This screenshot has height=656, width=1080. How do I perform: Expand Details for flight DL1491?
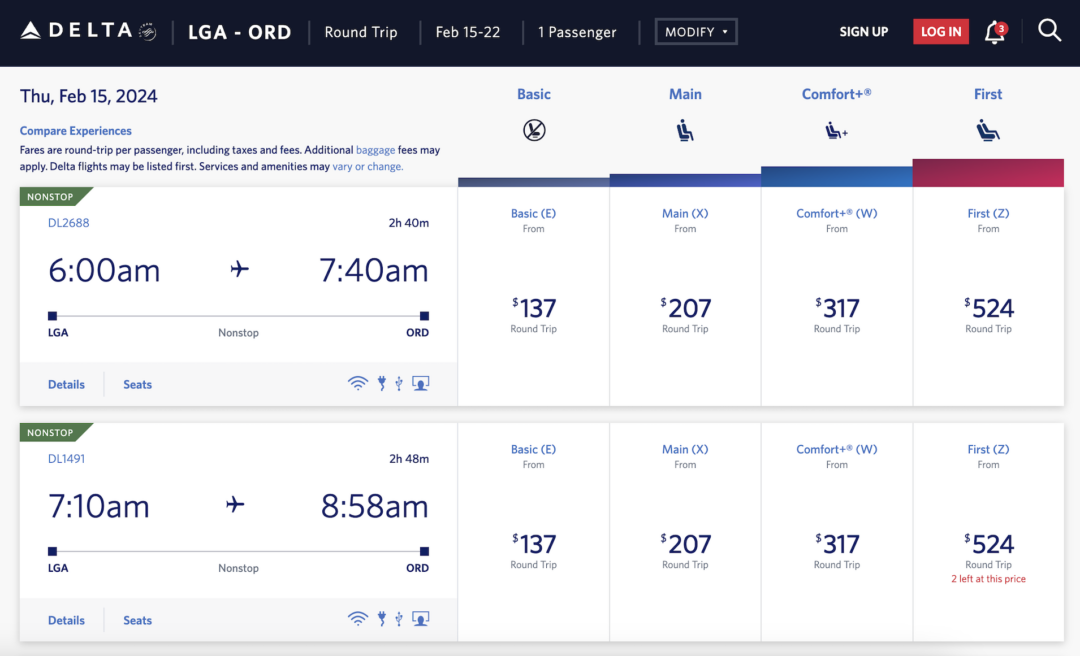point(66,619)
